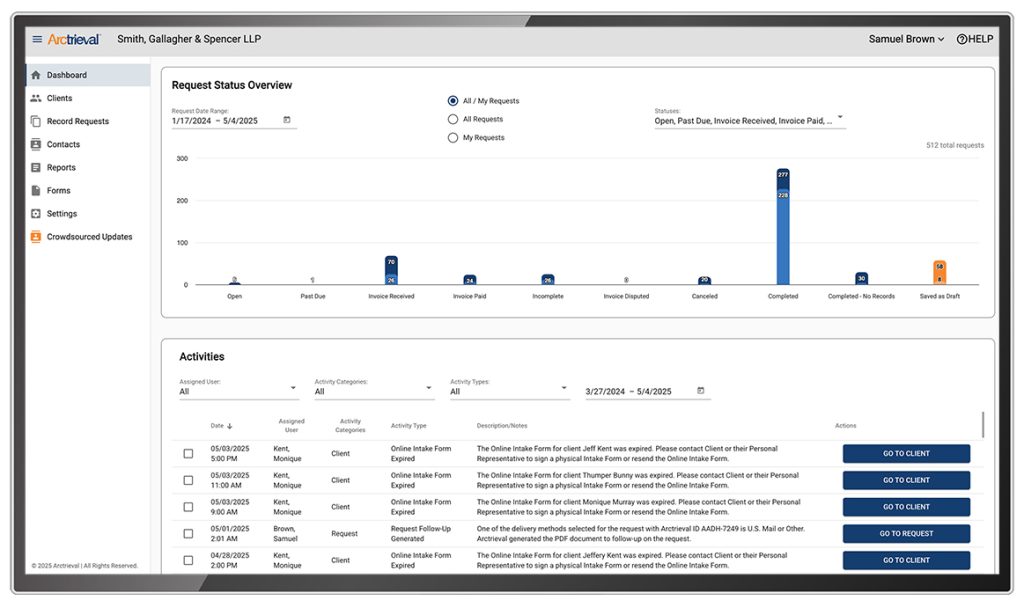Open the Settings menu item

pyautogui.click(x=61, y=214)
